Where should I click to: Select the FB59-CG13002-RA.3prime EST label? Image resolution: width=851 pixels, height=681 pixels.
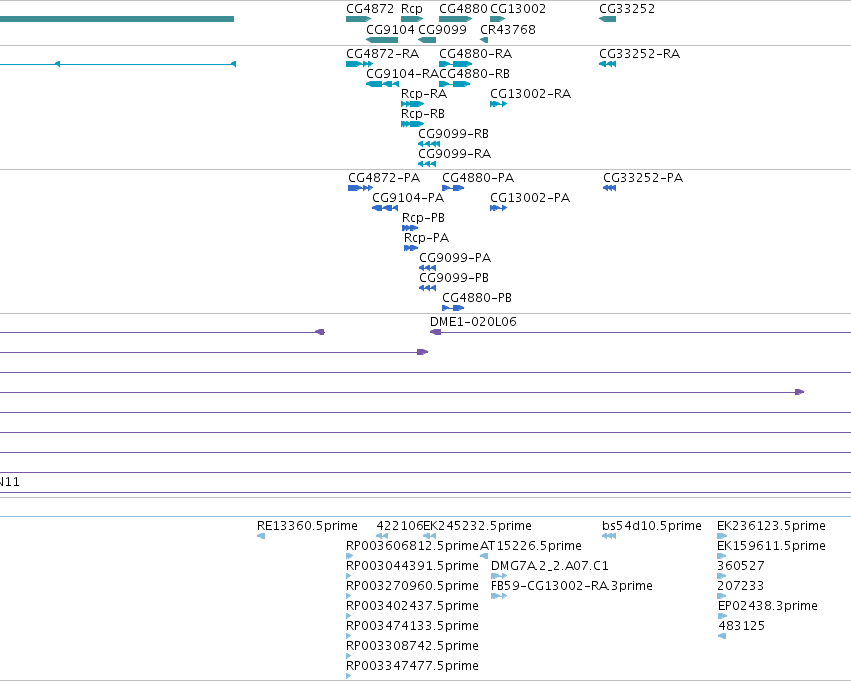571,586
